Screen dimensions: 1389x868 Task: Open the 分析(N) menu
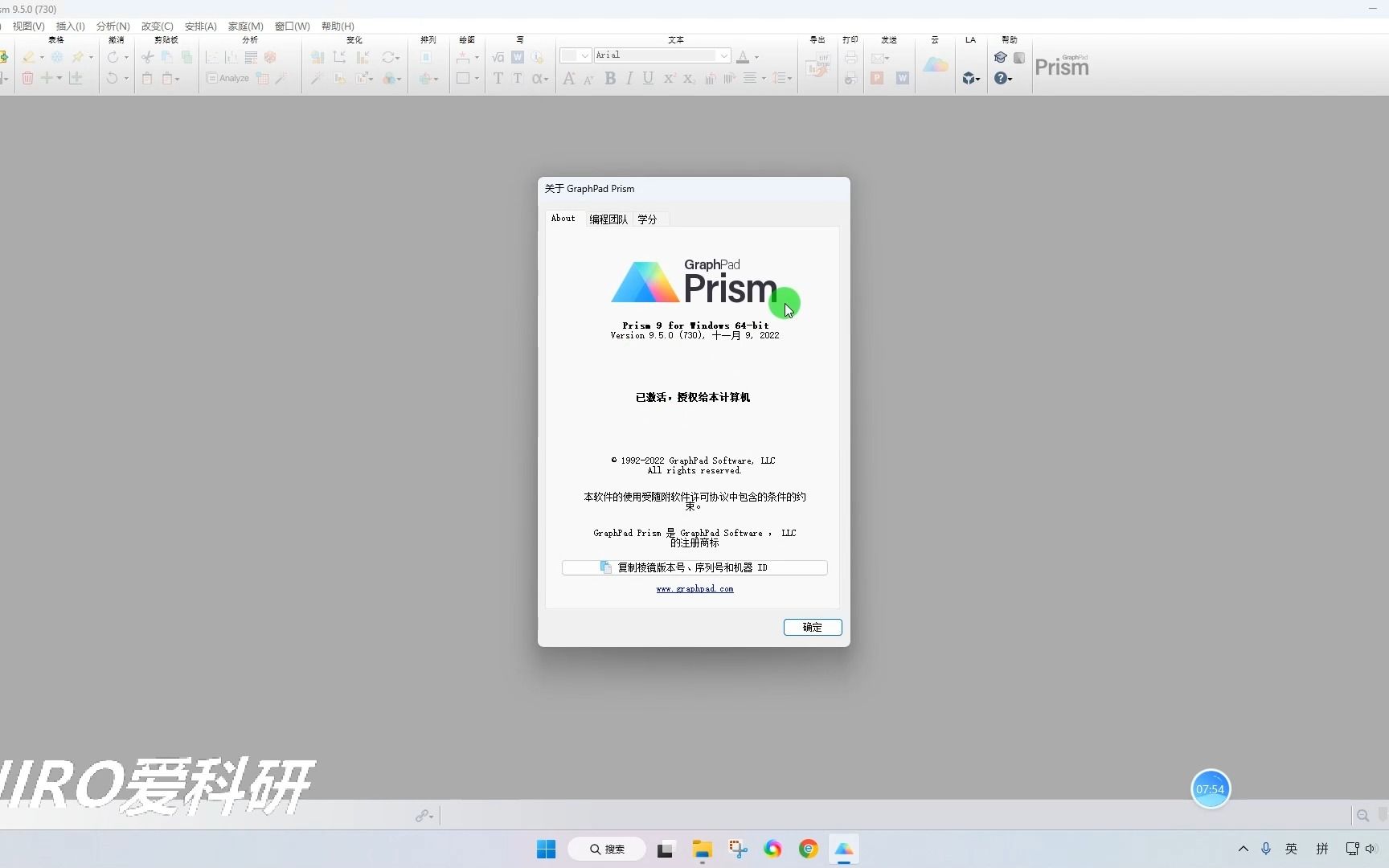[x=113, y=26]
